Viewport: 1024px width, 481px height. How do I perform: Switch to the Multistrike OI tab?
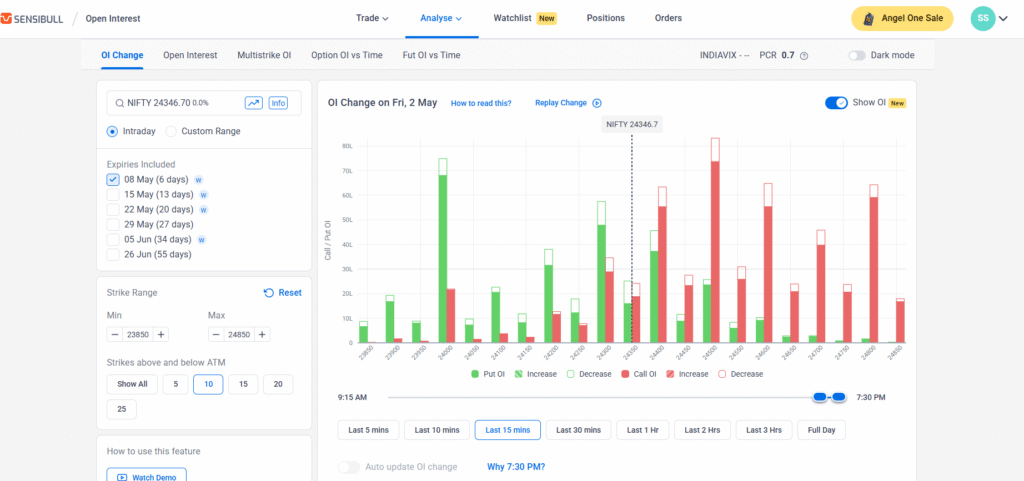[264, 55]
